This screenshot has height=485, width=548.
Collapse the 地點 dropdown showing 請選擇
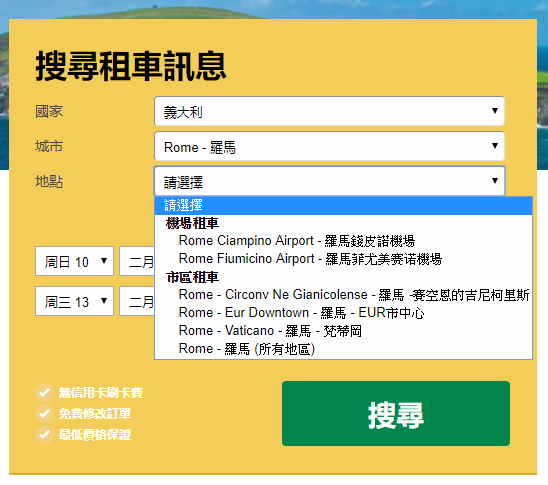(329, 181)
